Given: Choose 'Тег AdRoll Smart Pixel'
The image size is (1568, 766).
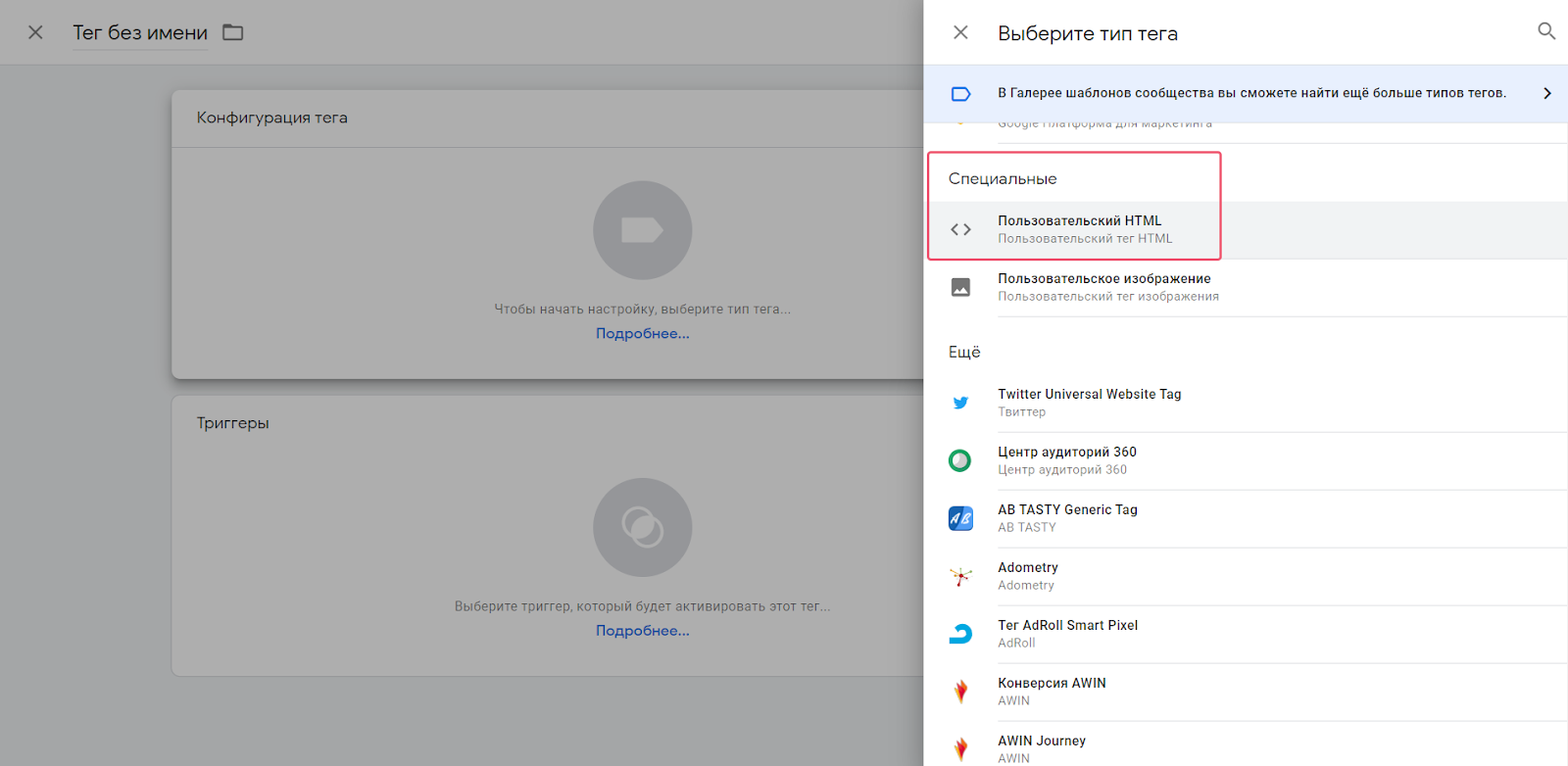Looking at the screenshot, I should point(1246,634).
